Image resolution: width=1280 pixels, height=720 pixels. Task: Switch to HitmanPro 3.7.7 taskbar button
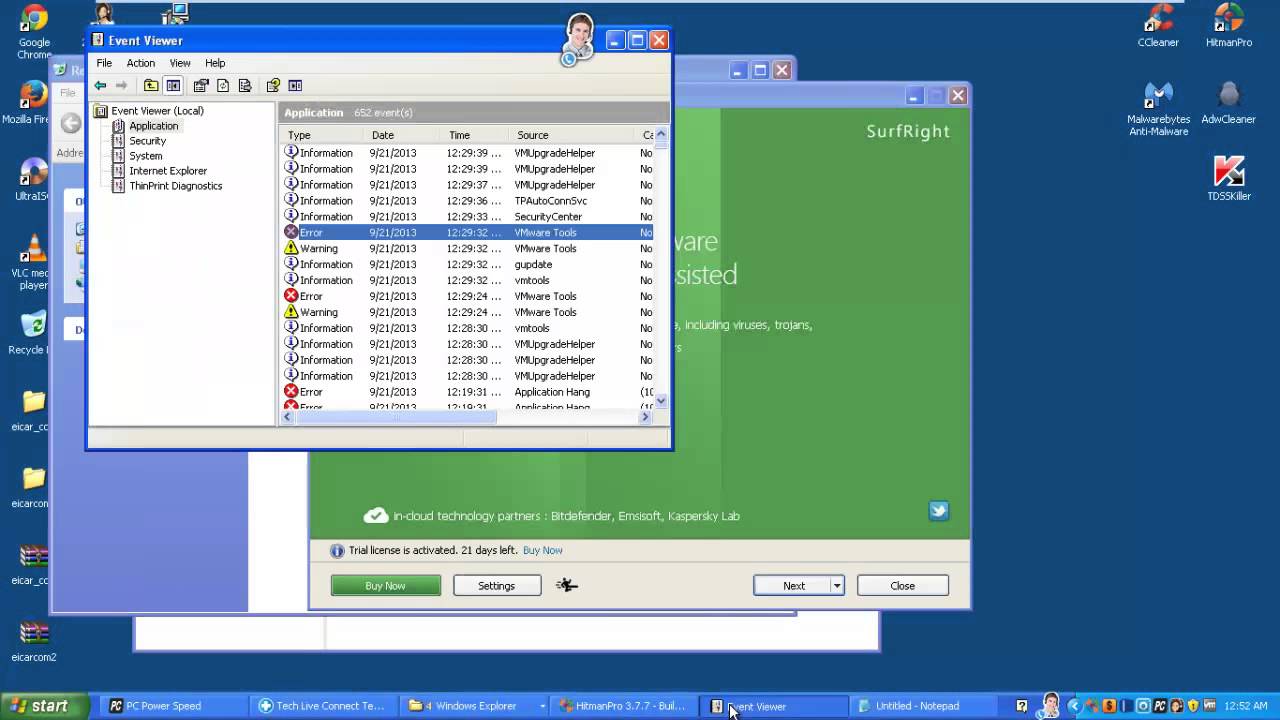(x=622, y=706)
